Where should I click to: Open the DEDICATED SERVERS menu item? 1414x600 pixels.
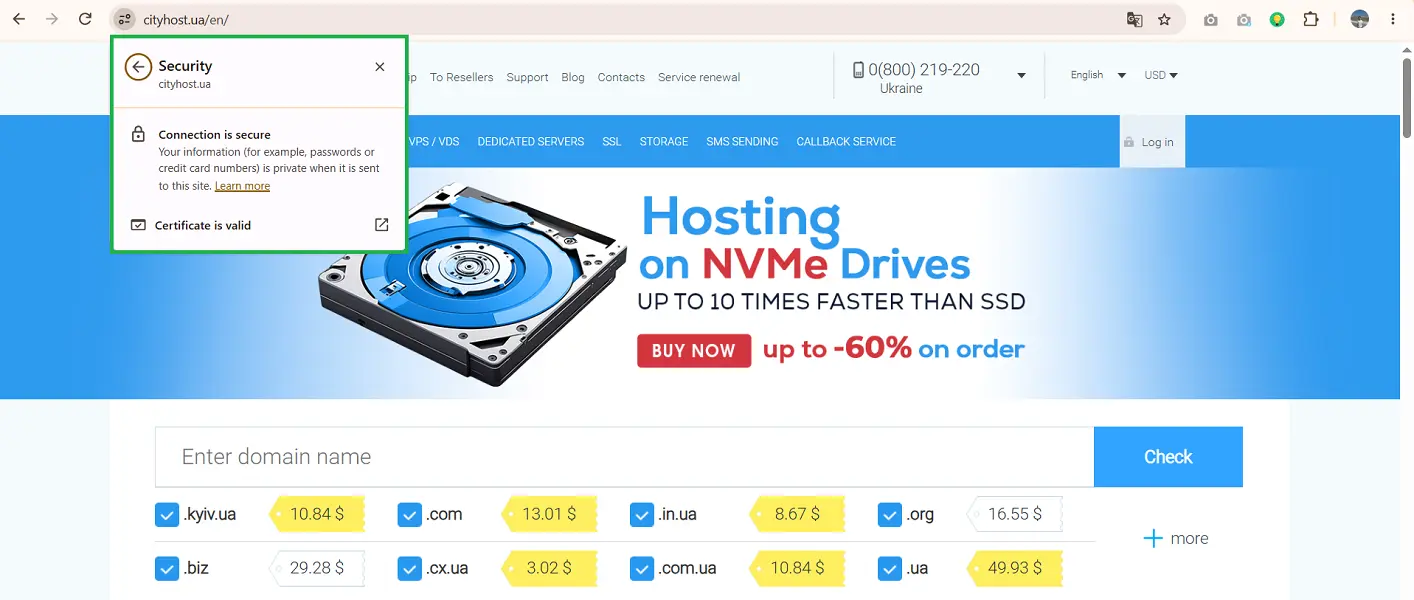(531, 141)
